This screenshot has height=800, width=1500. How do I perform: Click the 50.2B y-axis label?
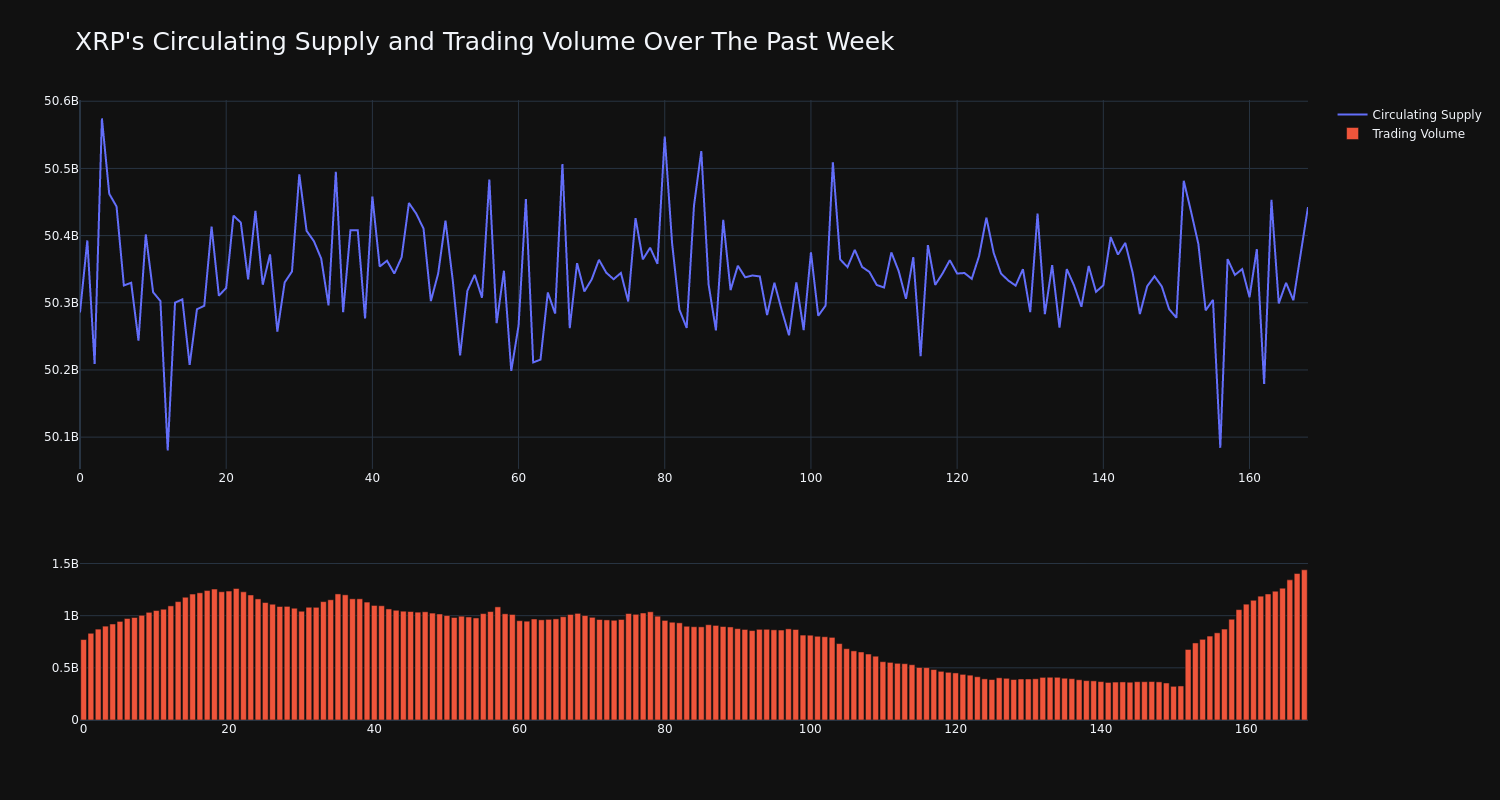tap(61, 370)
